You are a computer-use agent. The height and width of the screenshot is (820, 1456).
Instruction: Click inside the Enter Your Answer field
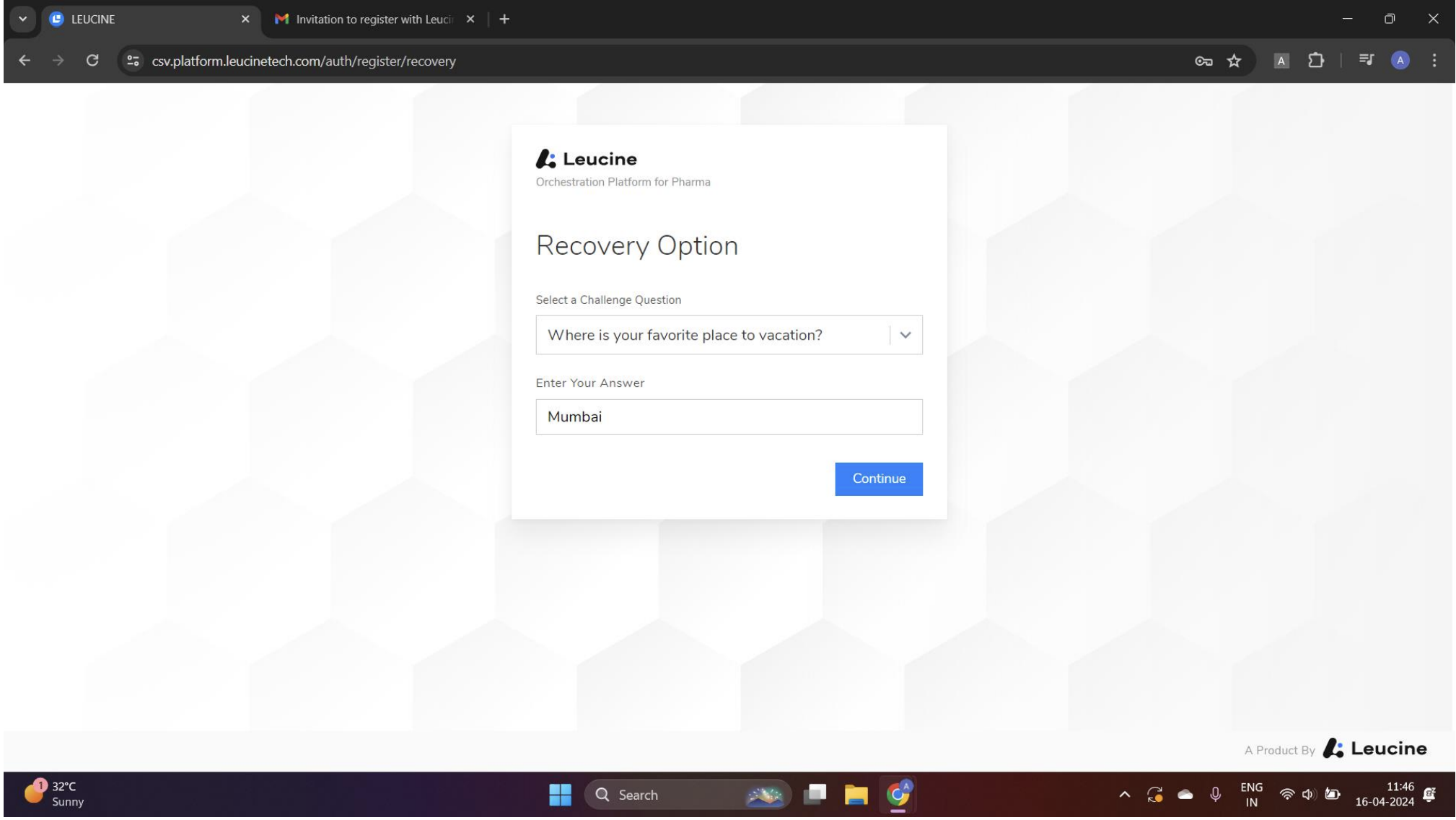pos(728,416)
